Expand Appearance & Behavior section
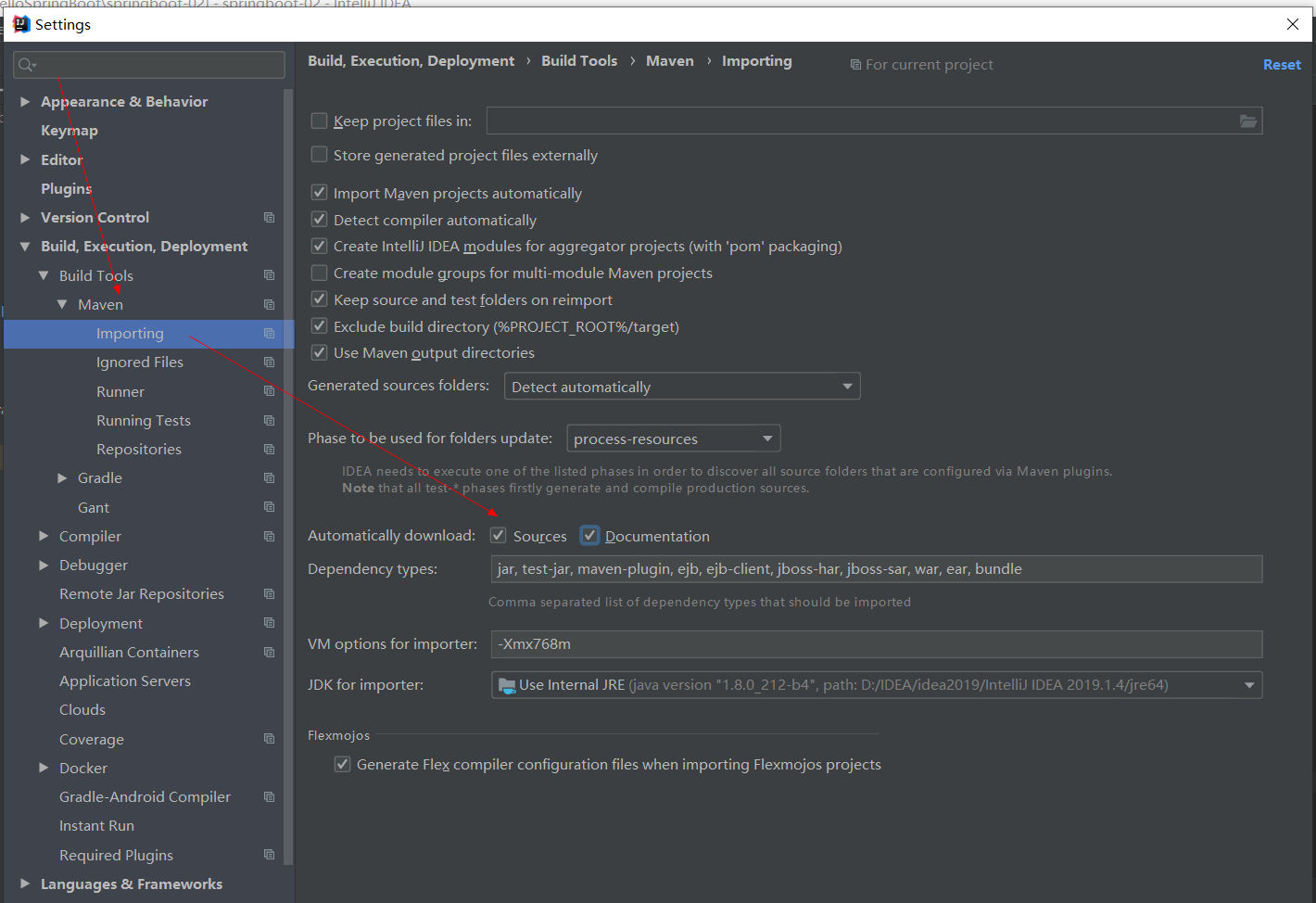 tap(25, 101)
